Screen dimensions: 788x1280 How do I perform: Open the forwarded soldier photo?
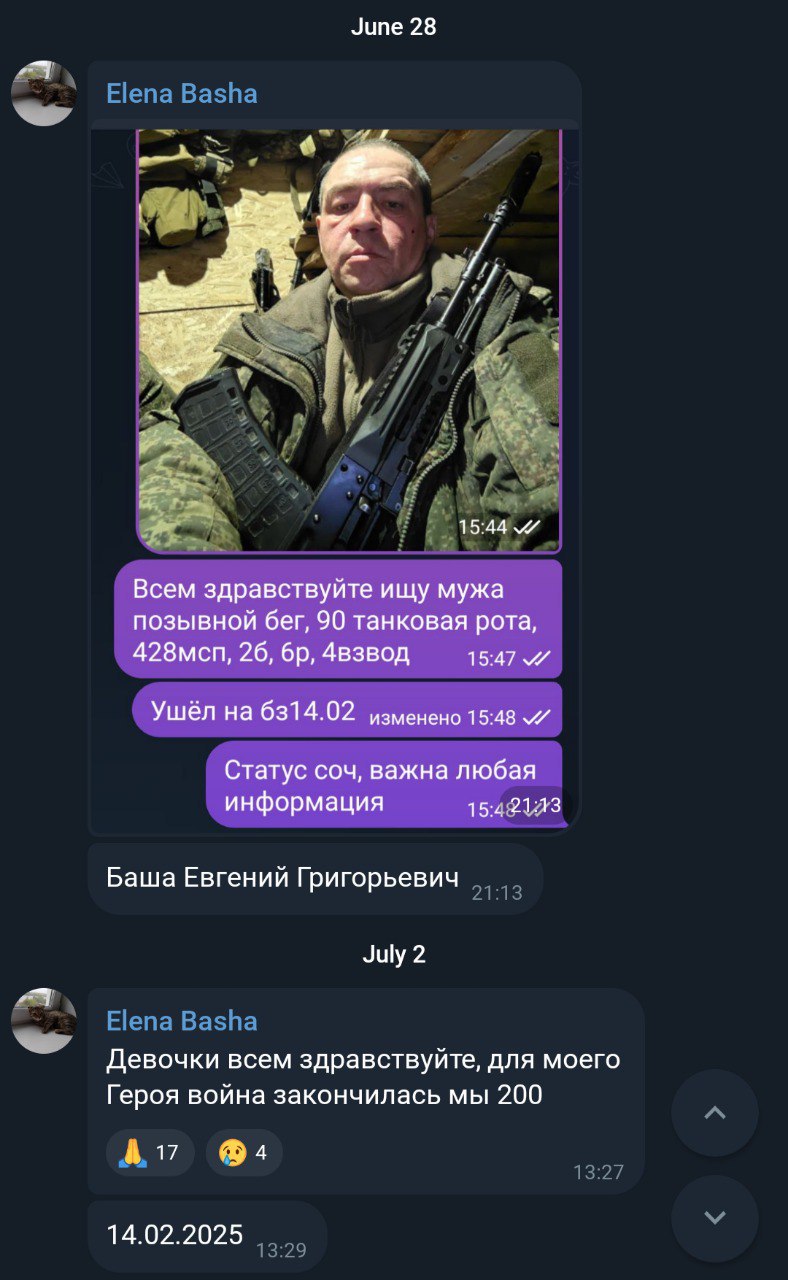click(x=349, y=340)
